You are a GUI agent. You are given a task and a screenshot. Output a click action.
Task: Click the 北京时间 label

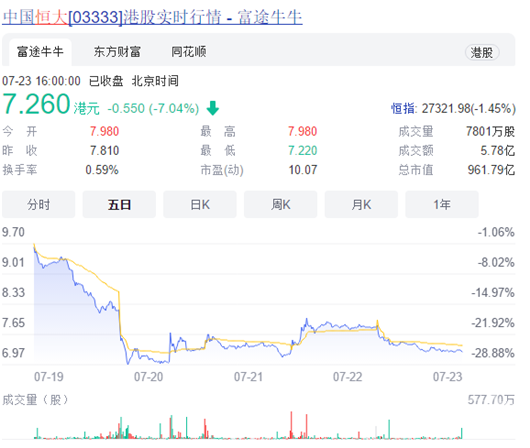[x=155, y=81]
